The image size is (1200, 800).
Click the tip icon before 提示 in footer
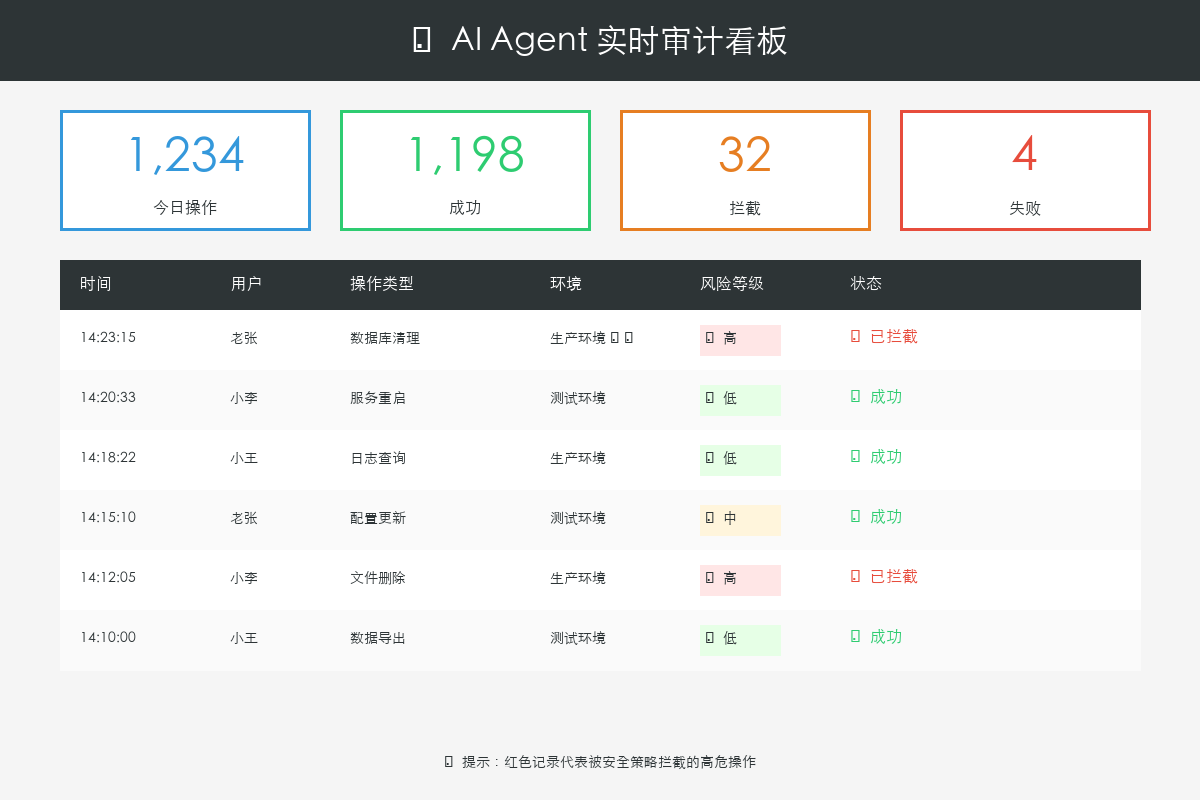coord(449,762)
